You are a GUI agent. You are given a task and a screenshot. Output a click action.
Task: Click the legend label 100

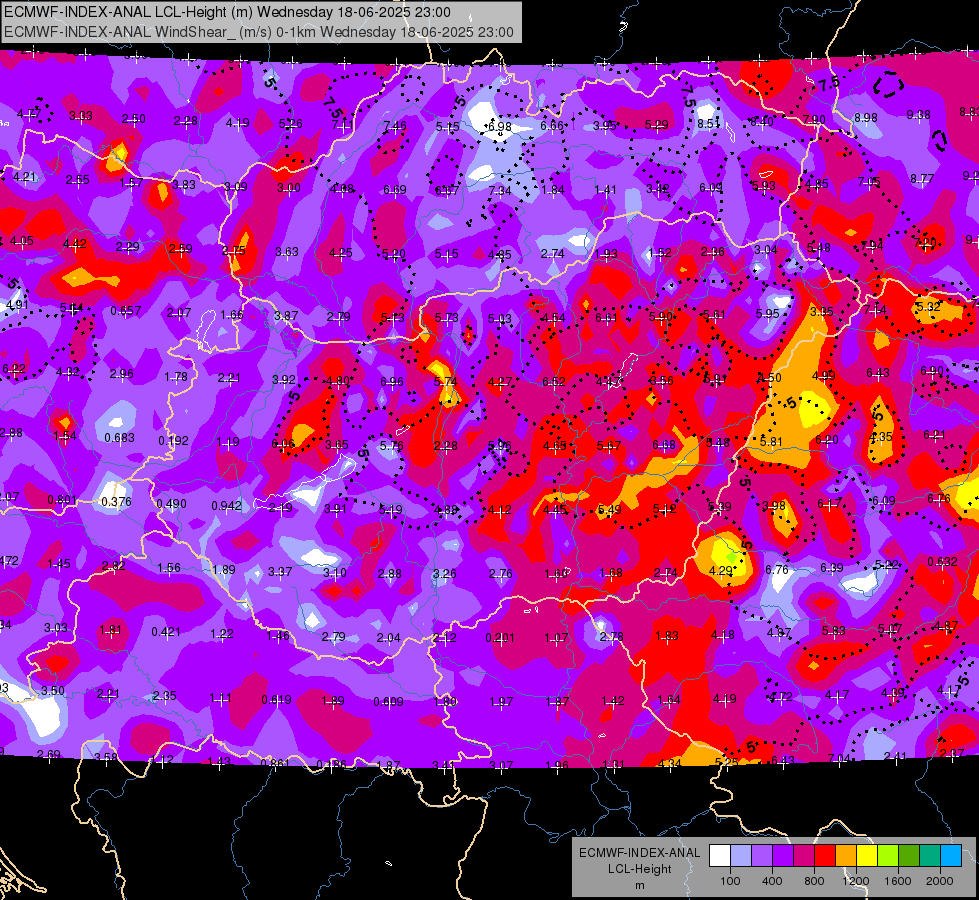pos(730,881)
